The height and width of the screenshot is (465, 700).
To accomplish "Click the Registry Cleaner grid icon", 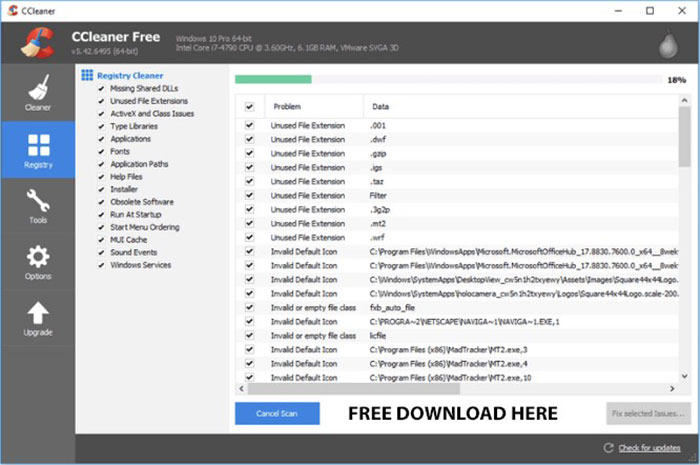I will click(87, 75).
